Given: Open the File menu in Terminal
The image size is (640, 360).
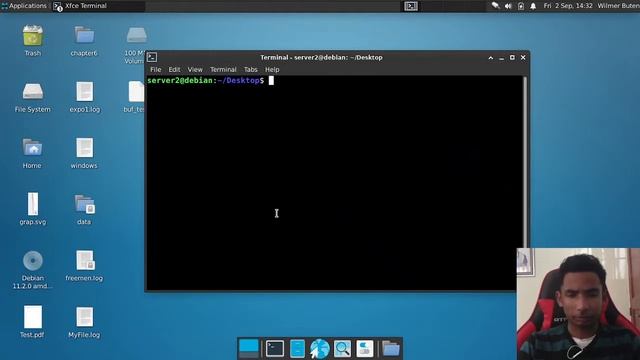Looking at the screenshot, I should 156,69.
